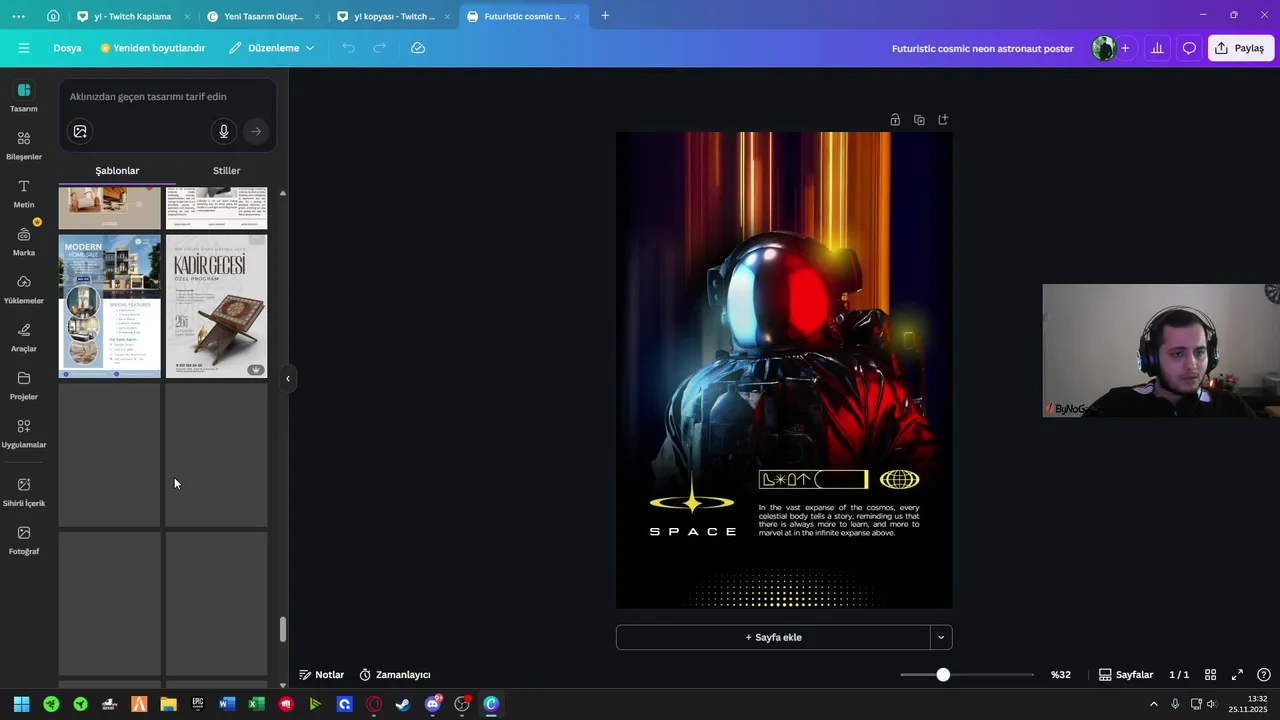Show hidden system tray icons
Image resolution: width=1280 pixels, height=720 pixels.
point(1154,704)
